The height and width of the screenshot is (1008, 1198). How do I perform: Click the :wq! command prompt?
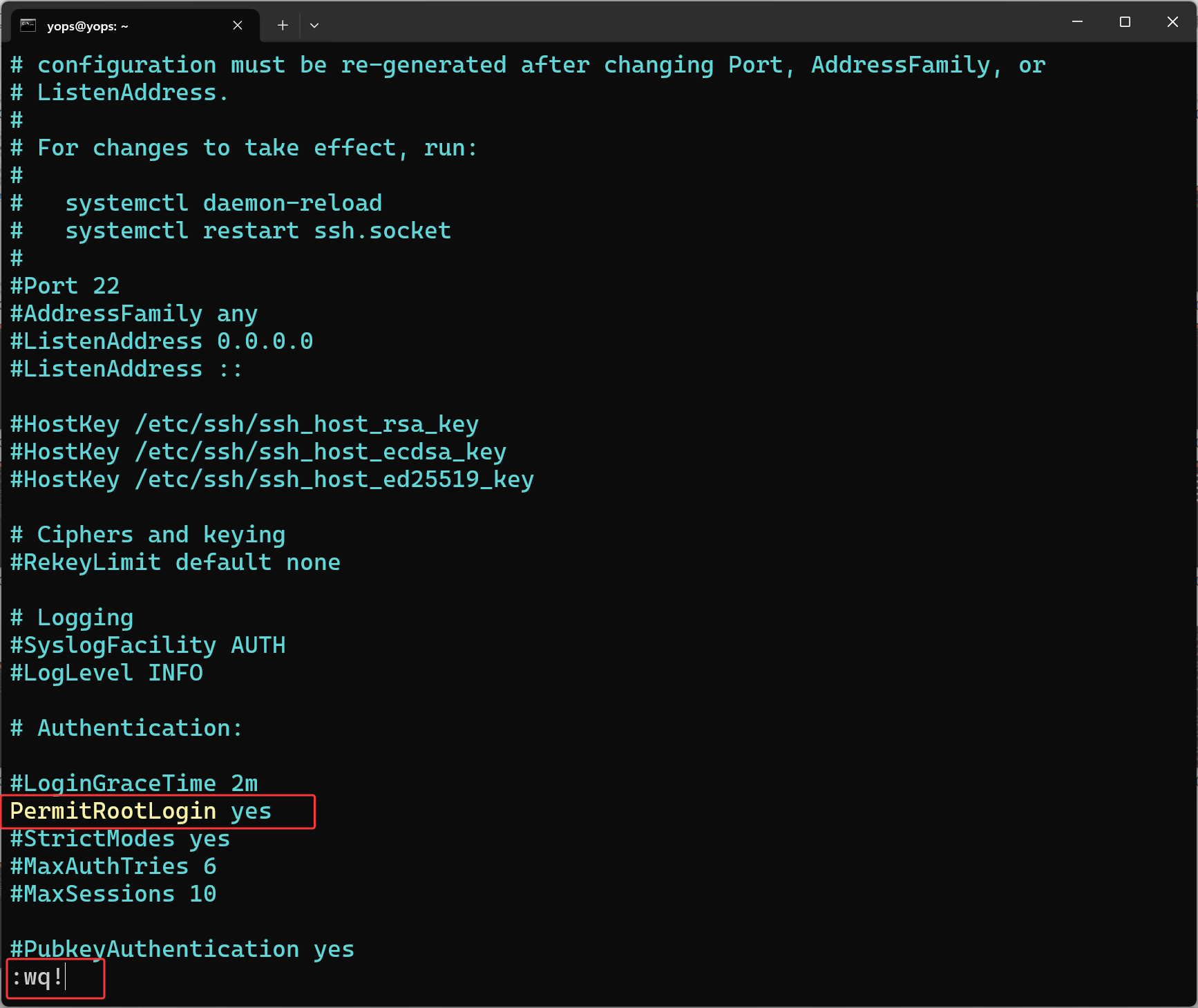[38, 978]
